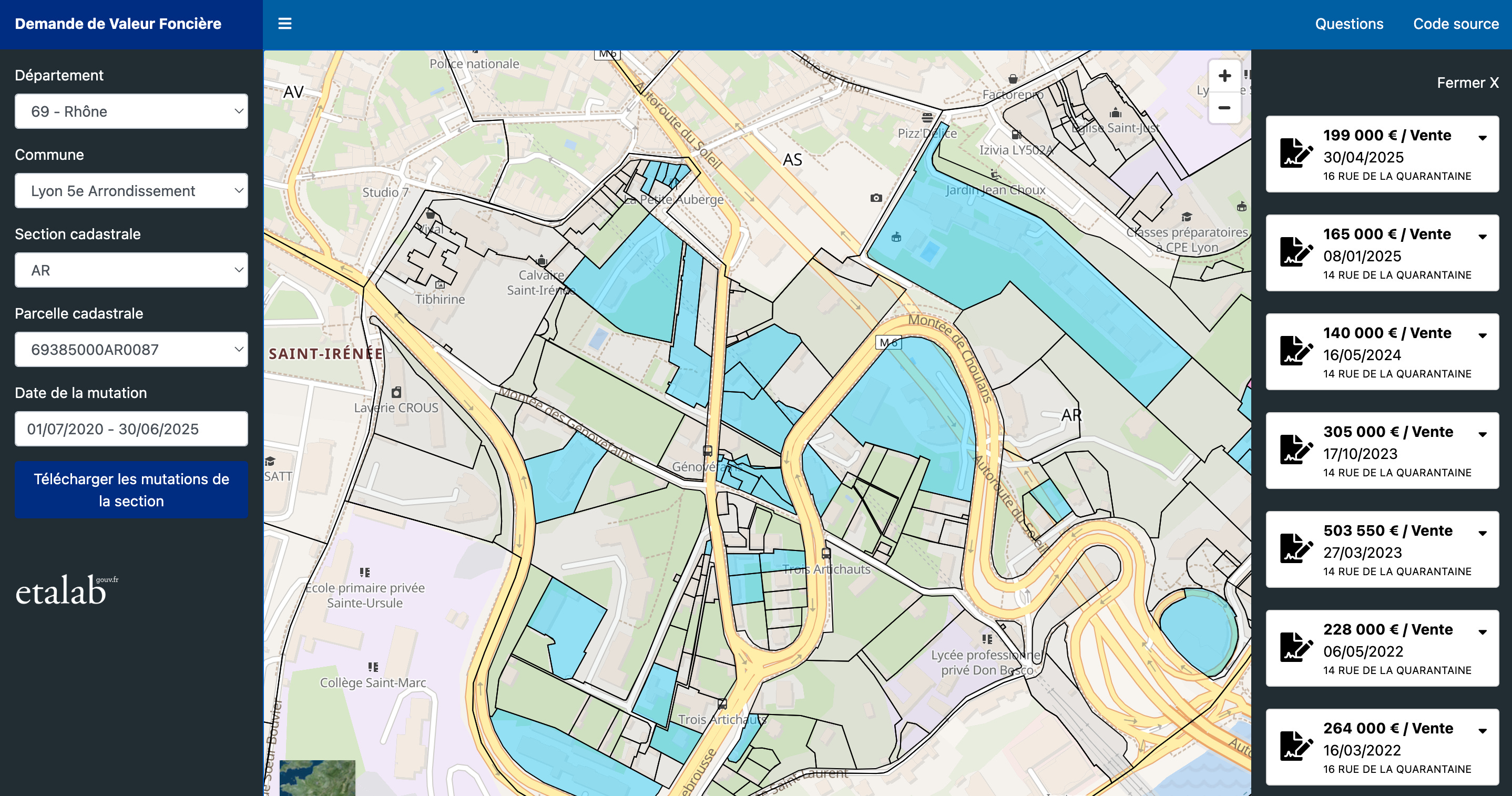Click the Laverie CROUS laundry marker icon
This screenshot has height=796, width=1512.
tap(396, 392)
